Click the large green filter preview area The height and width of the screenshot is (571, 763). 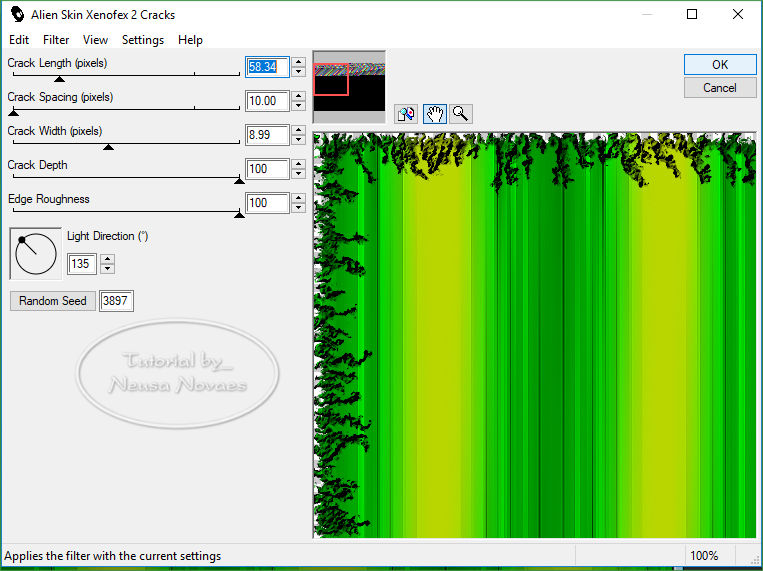[534, 335]
